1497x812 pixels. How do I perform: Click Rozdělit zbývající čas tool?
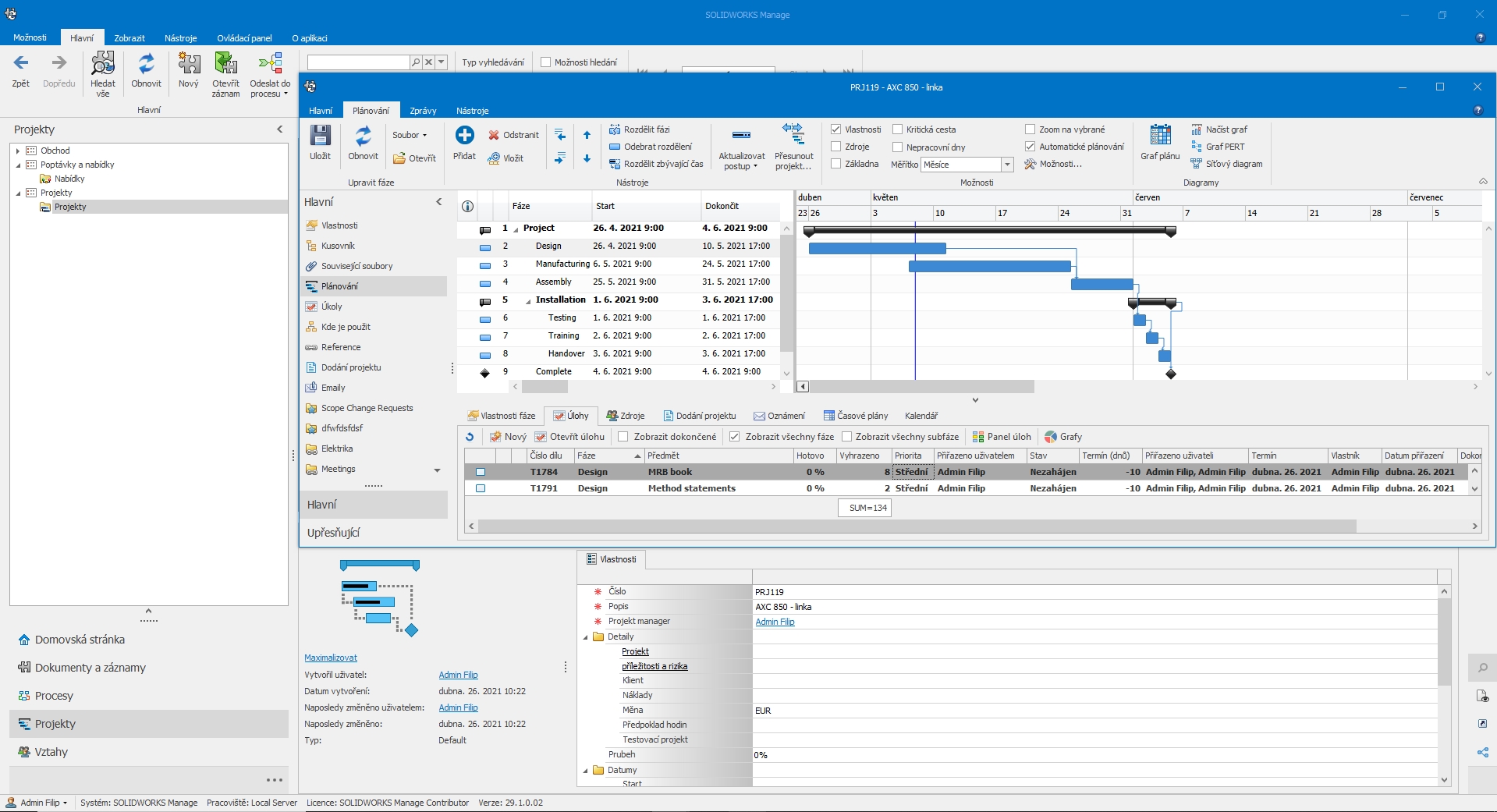click(656, 164)
